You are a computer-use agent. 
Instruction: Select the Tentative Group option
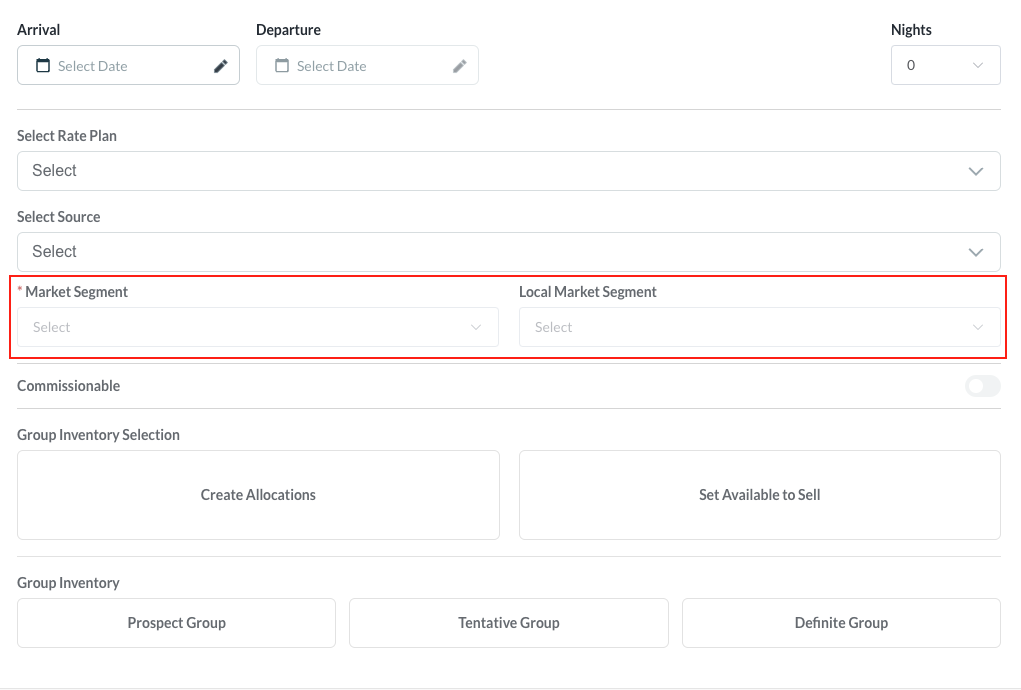pos(508,623)
